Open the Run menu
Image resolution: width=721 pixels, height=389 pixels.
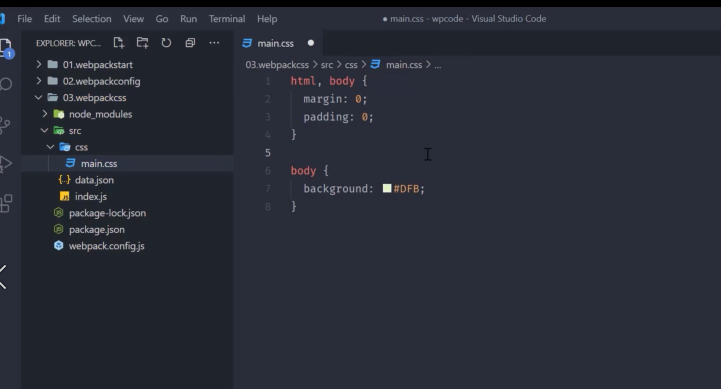click(189, 19)
